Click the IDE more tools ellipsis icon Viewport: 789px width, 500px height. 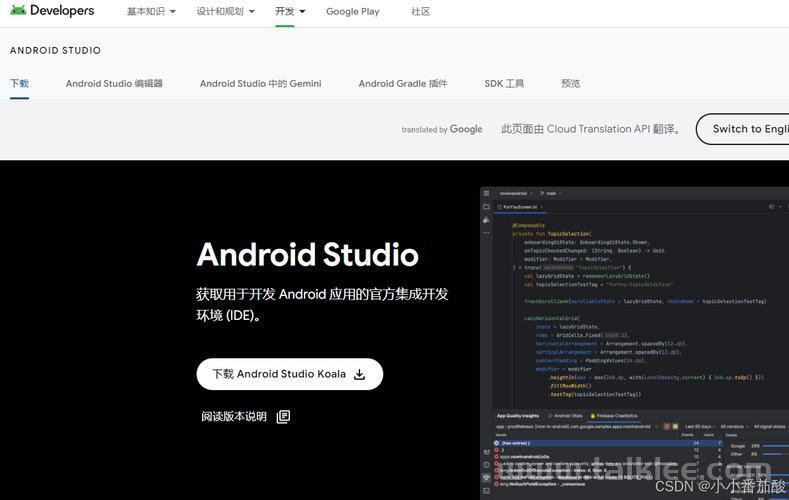(x=486, y=233)
